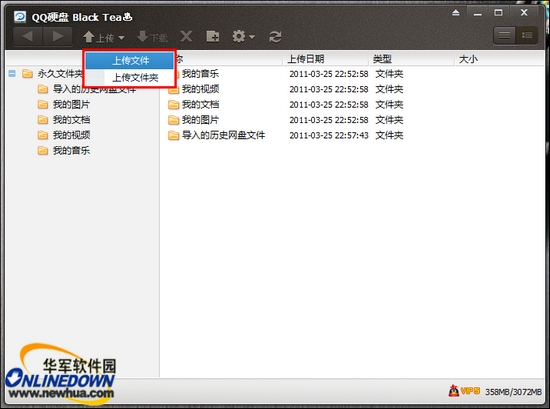The width and height of the screenshot is (550, 409).
Task: Go back with the left arrow button
Action: 28,36
